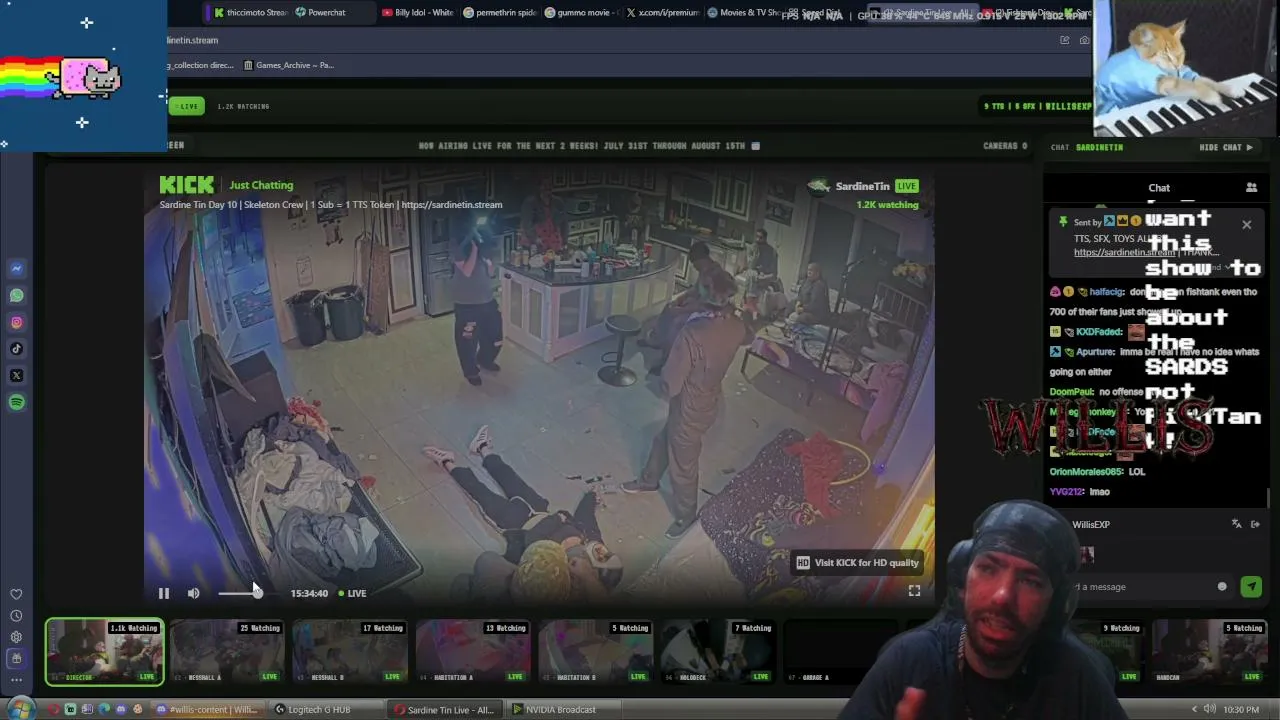Click the green LIVE badge in header
This screenshot has height=720, width=1280.
pos(187,106)
